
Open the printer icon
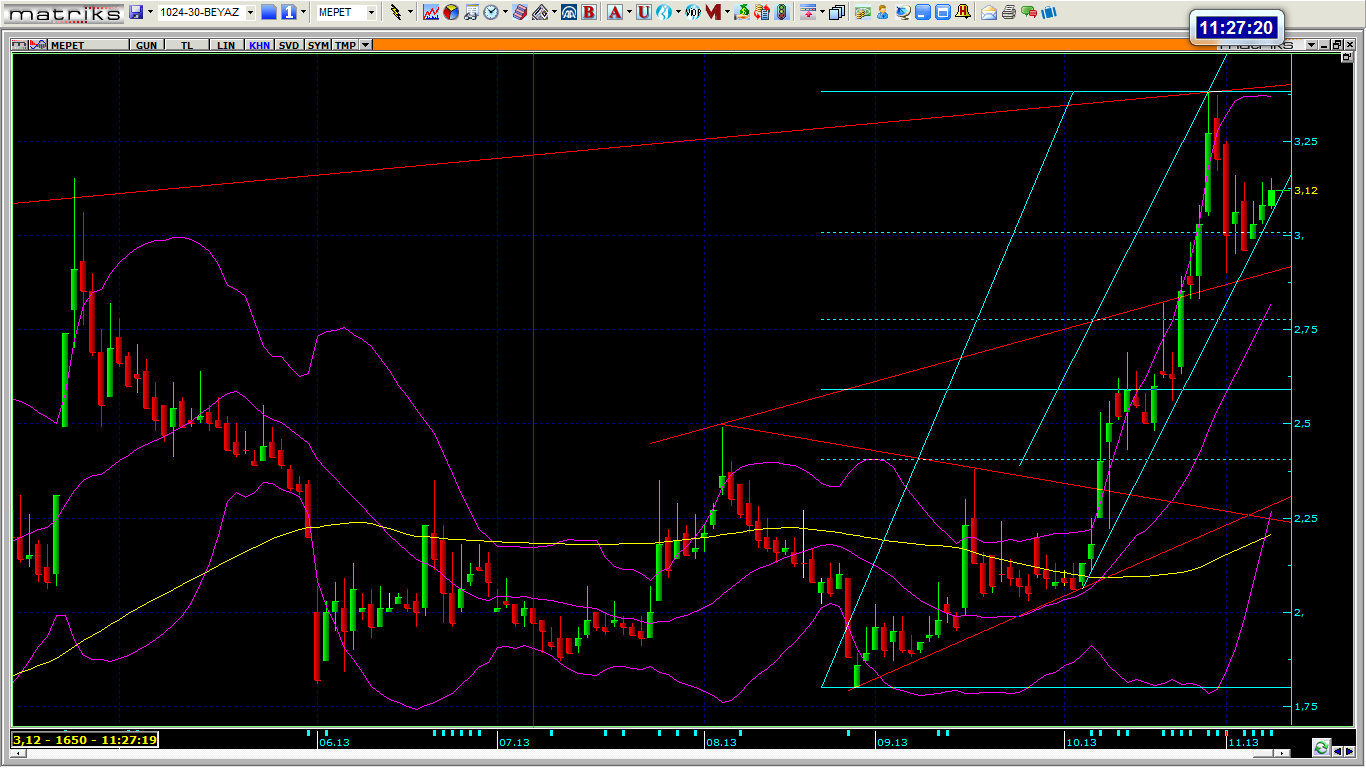click(x=1009, y=12)
